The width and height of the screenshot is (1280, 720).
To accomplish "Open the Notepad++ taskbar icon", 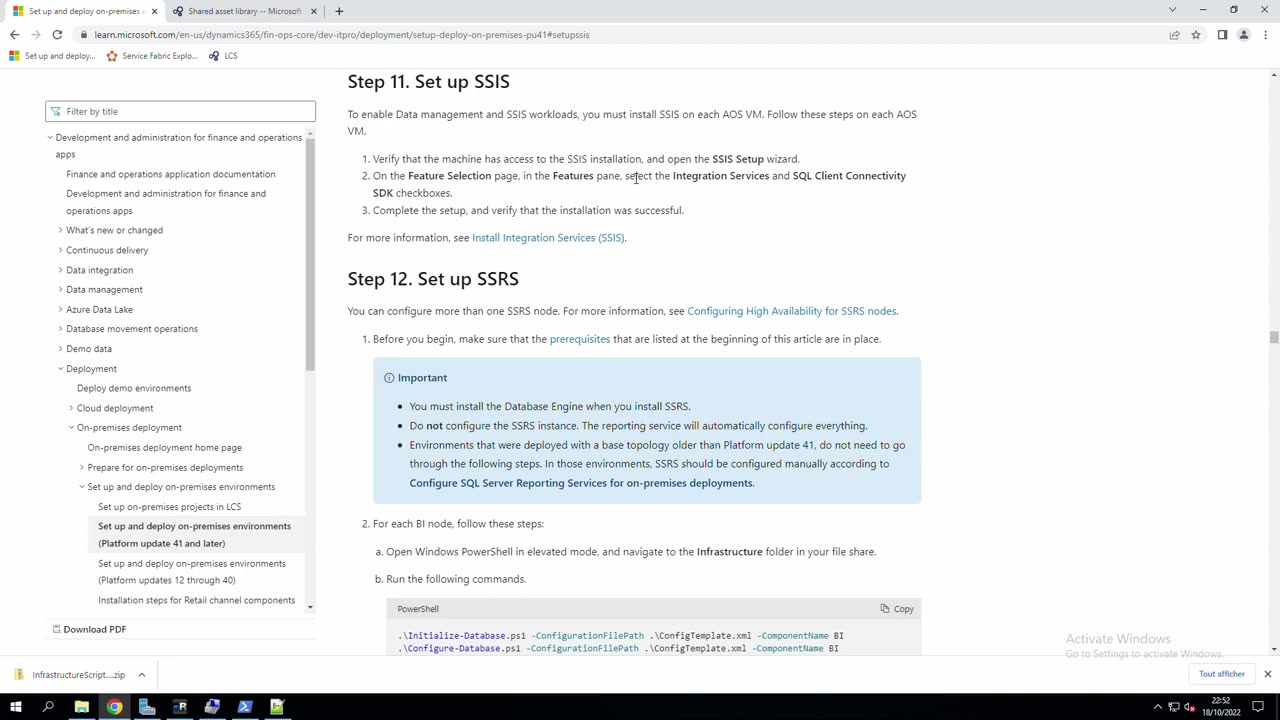I will [x=277, y=707].
